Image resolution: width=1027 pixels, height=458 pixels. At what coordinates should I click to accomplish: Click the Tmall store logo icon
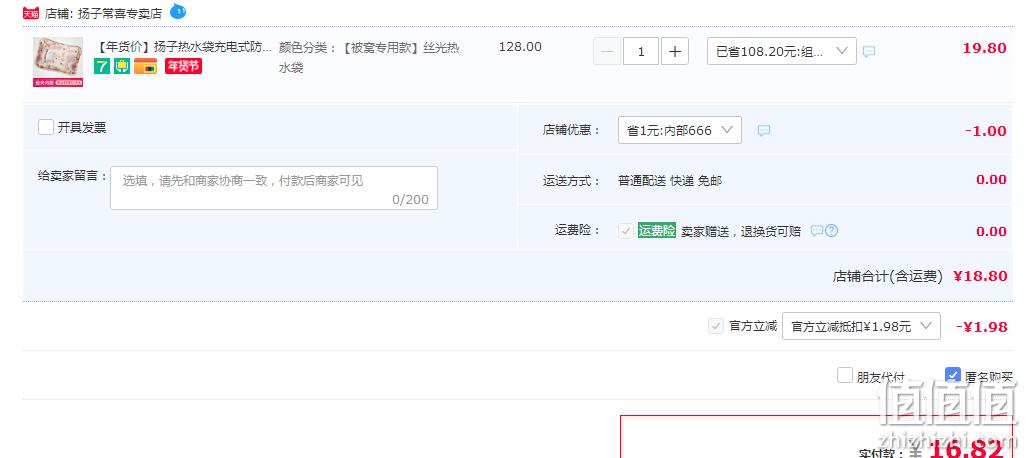tap(31, 13)
